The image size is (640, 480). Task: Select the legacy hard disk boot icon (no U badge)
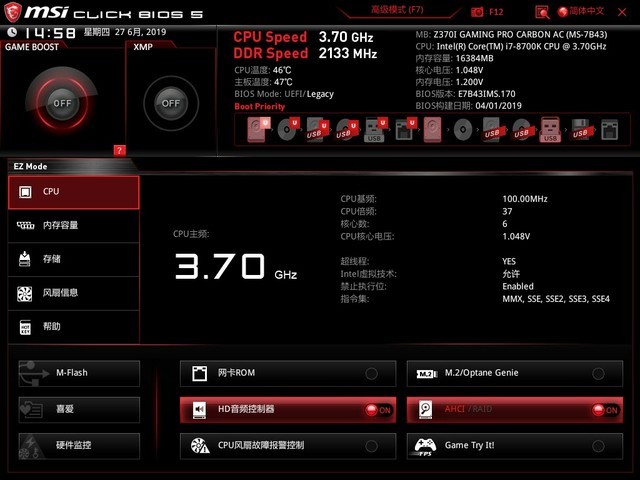[432, 129]
